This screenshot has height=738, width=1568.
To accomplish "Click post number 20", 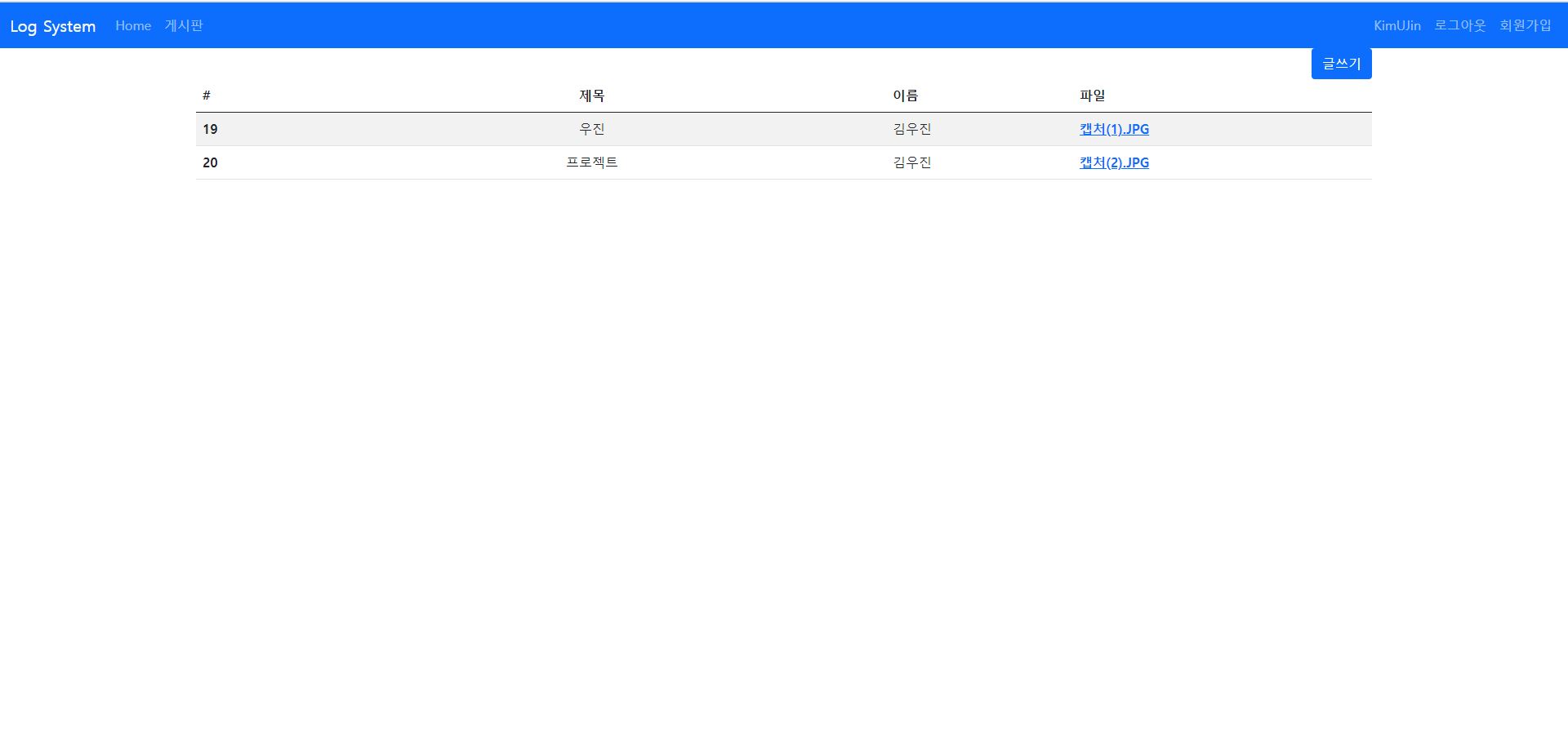I will point(210,162).
